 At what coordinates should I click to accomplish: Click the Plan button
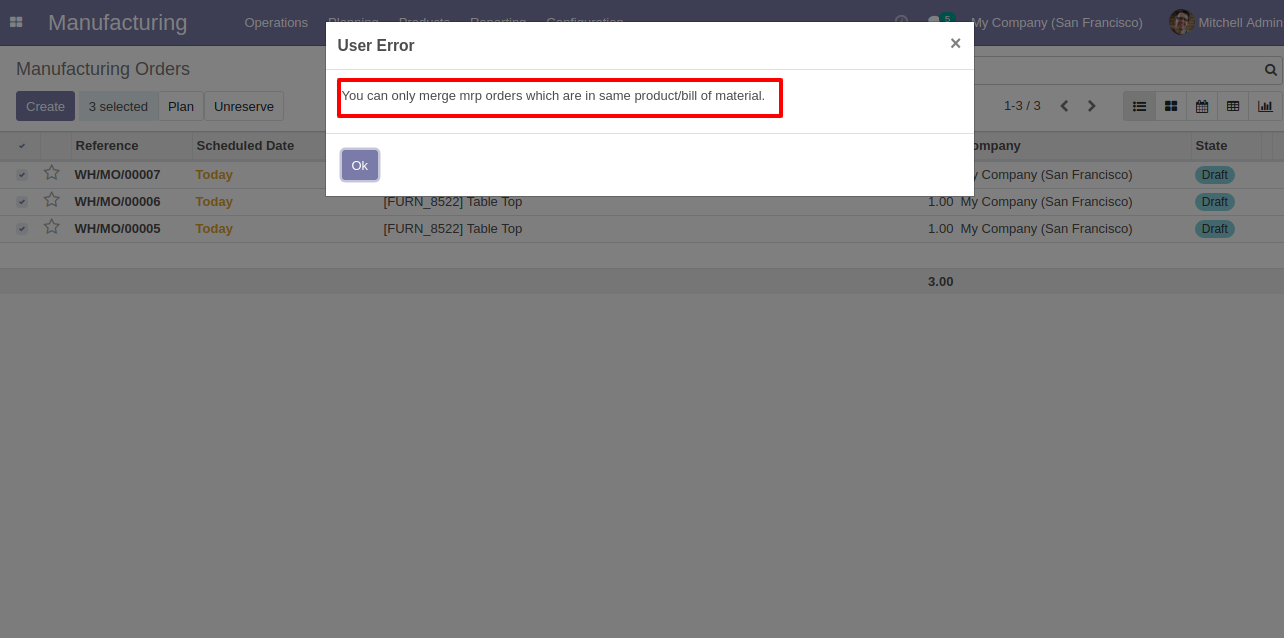click(181, 106)
